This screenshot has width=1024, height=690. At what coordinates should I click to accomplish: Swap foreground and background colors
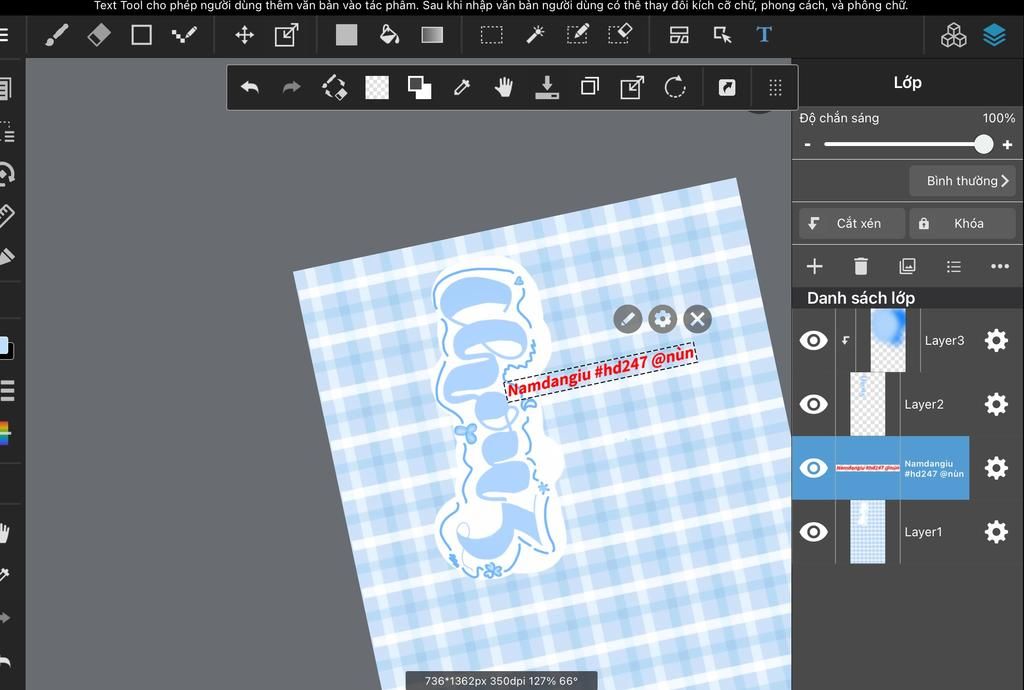(419, 87)
